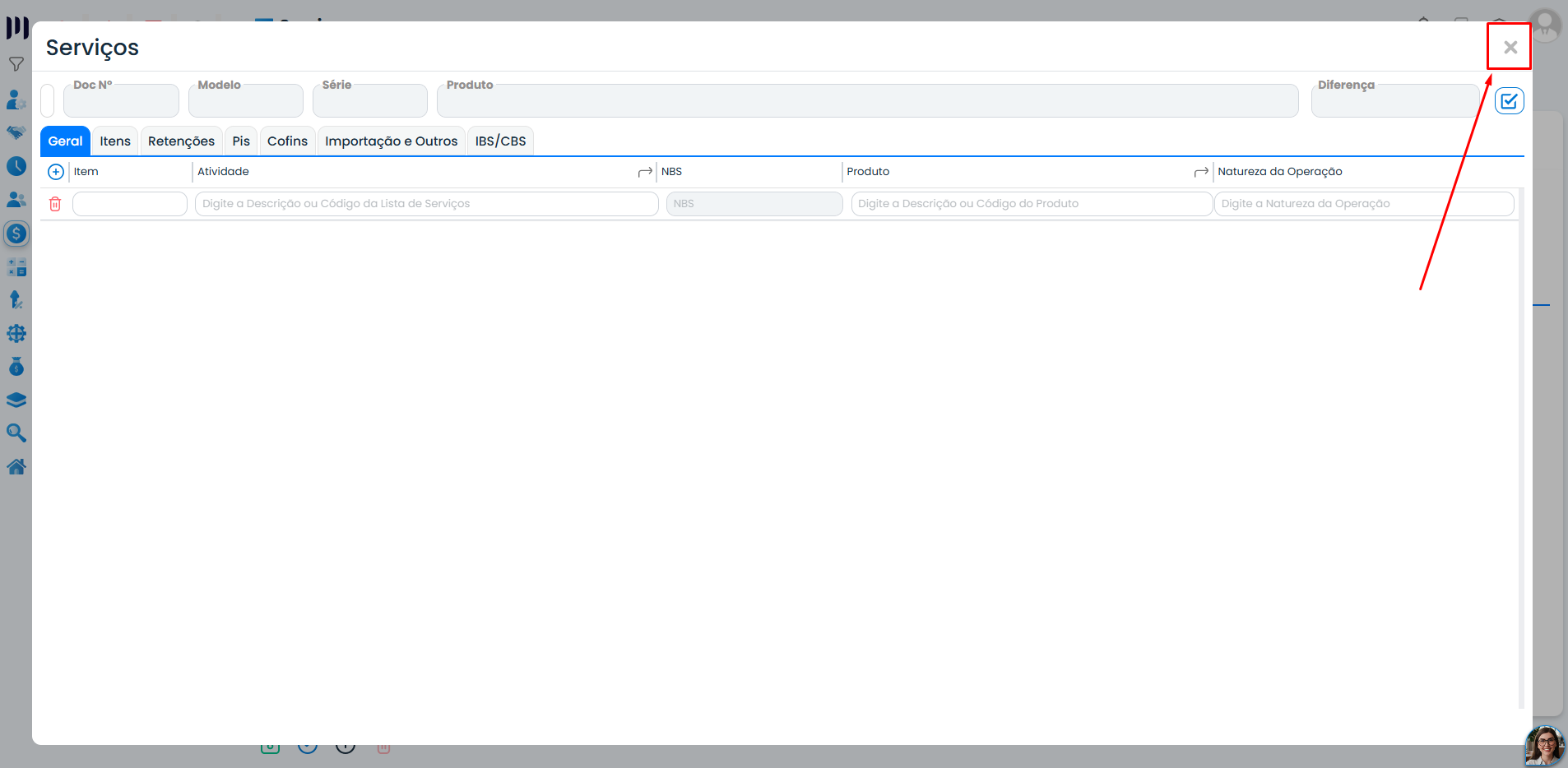Click the Produto description or code field

point(1032,204)
